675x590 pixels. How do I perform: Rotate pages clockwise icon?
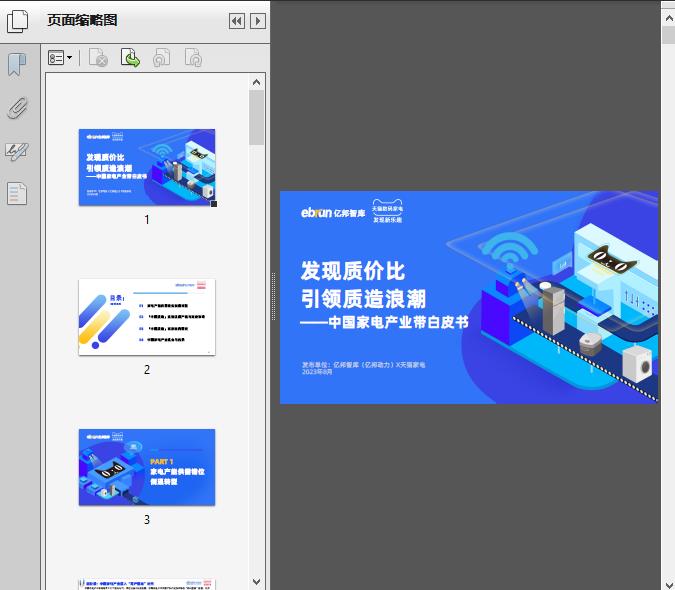[x=193, y=58]
